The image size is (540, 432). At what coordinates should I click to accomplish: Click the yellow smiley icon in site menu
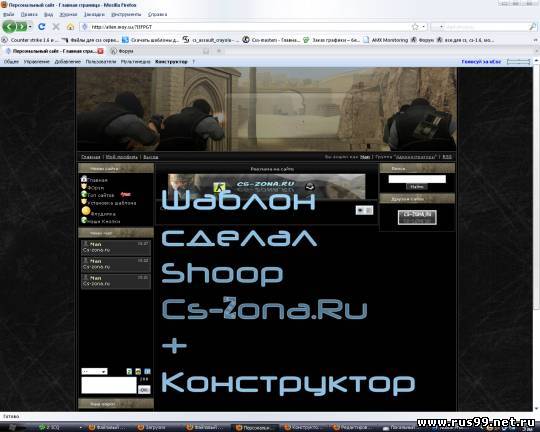point(86,210)
